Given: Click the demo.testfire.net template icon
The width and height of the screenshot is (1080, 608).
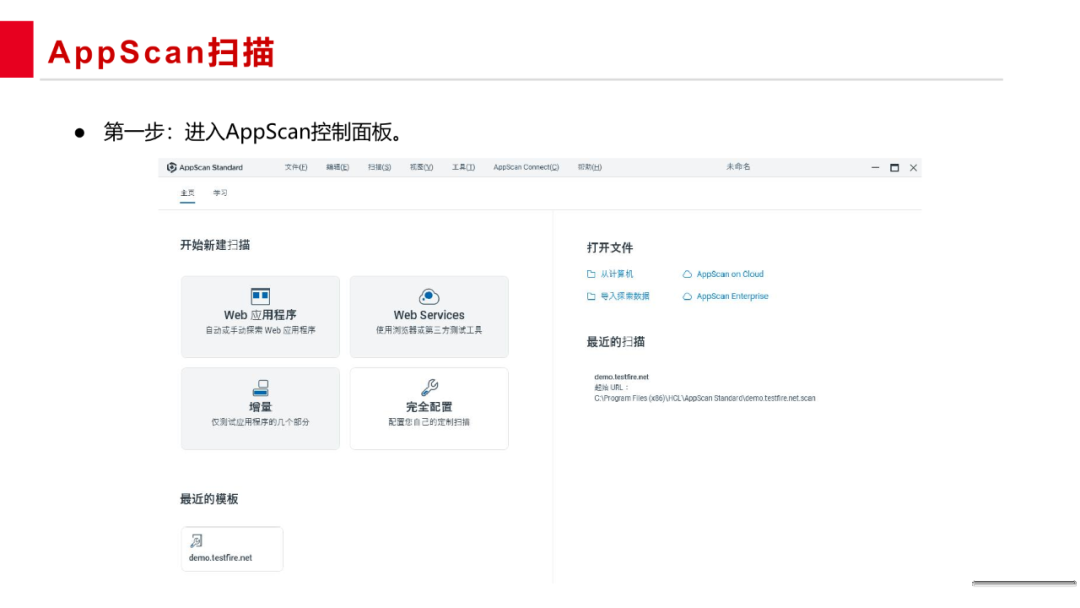Looking at the screenshot, I should (196, 541).
